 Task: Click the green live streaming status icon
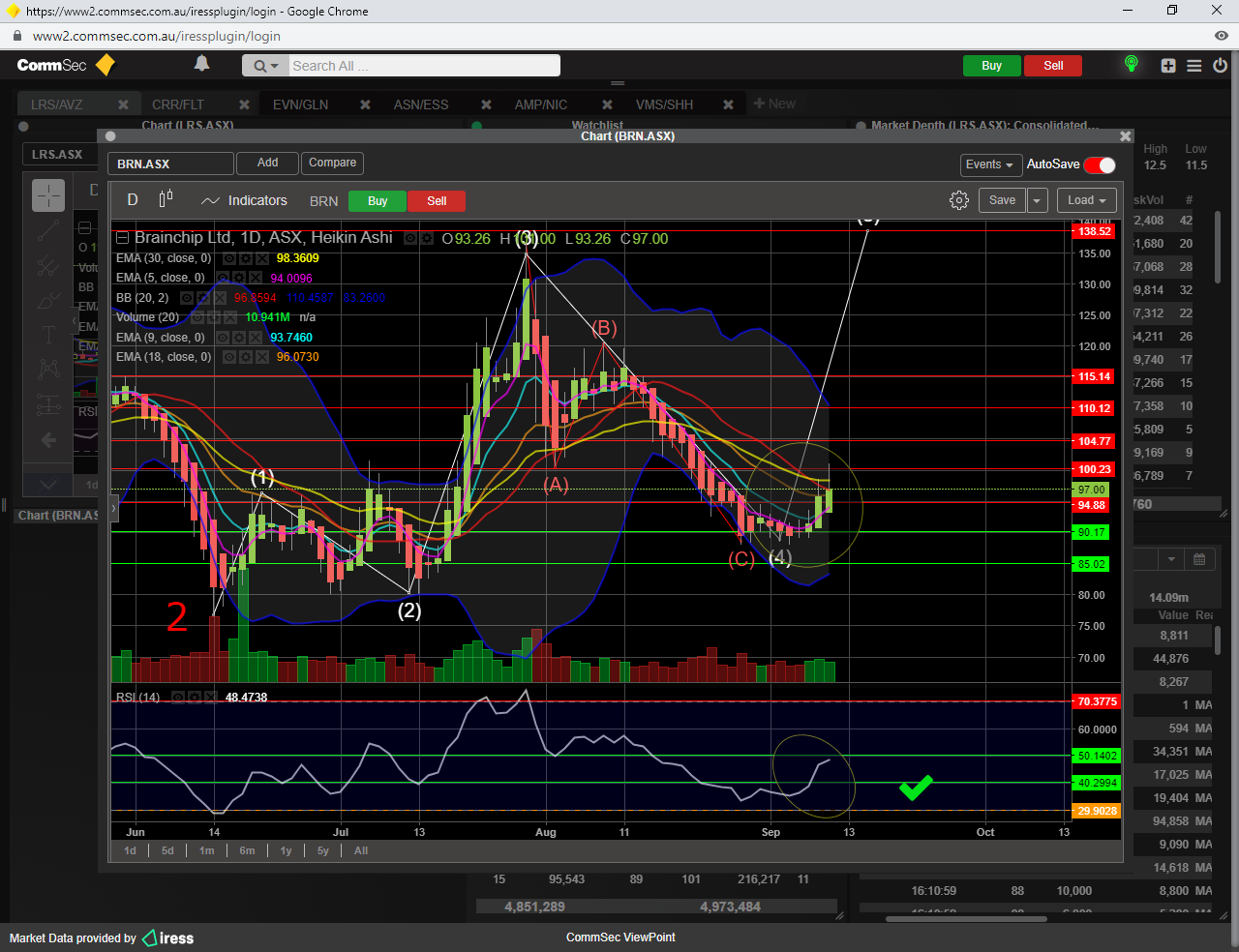1131,64
